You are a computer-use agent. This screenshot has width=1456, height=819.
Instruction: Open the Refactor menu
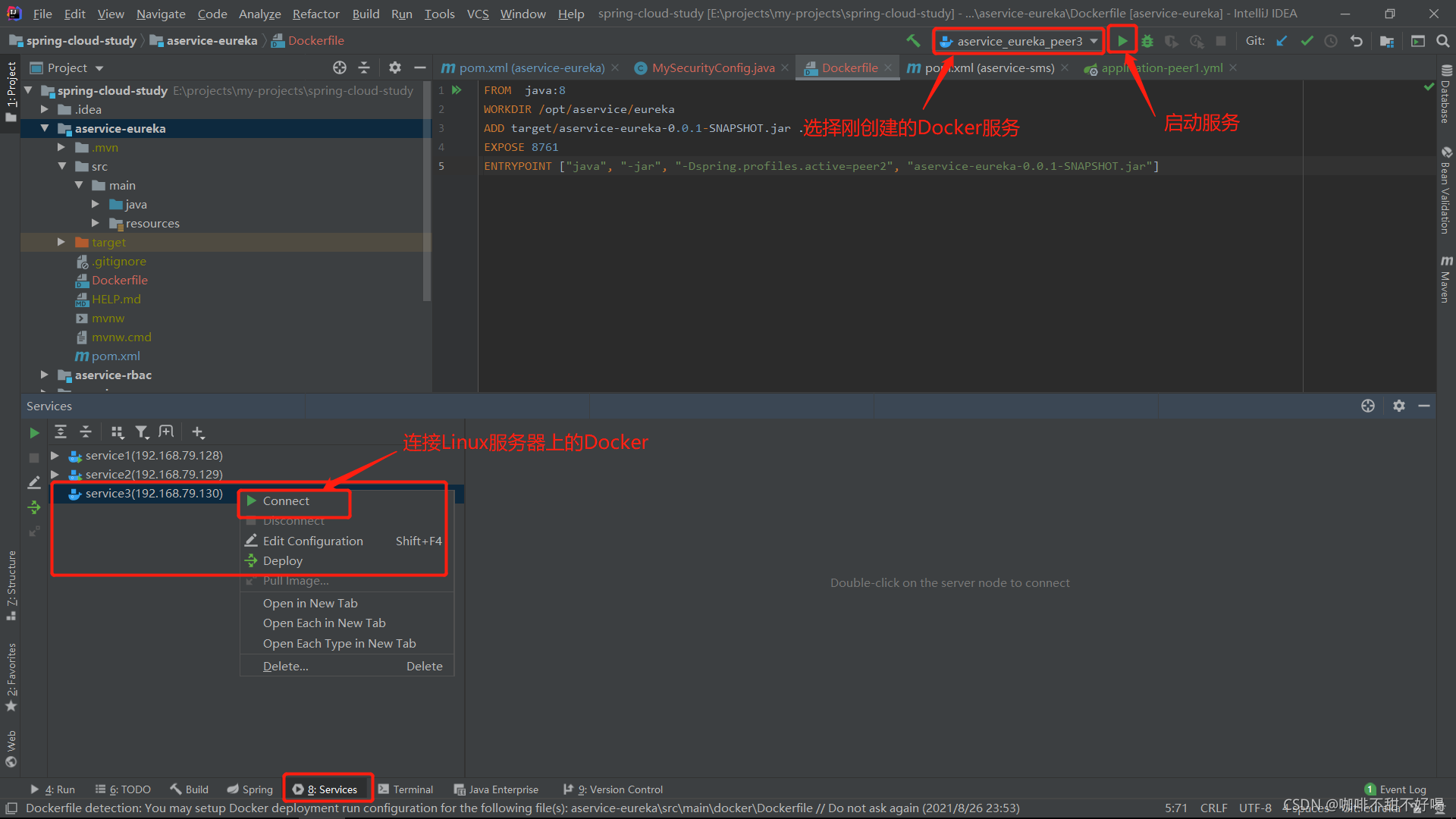tap(315, 14)
